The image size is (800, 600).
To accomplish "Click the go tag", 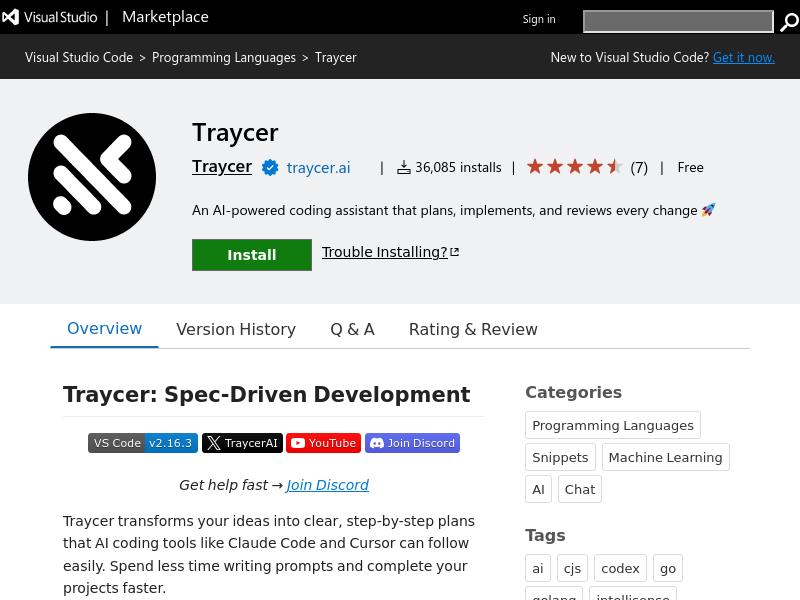I will click(x=668, y=568).
